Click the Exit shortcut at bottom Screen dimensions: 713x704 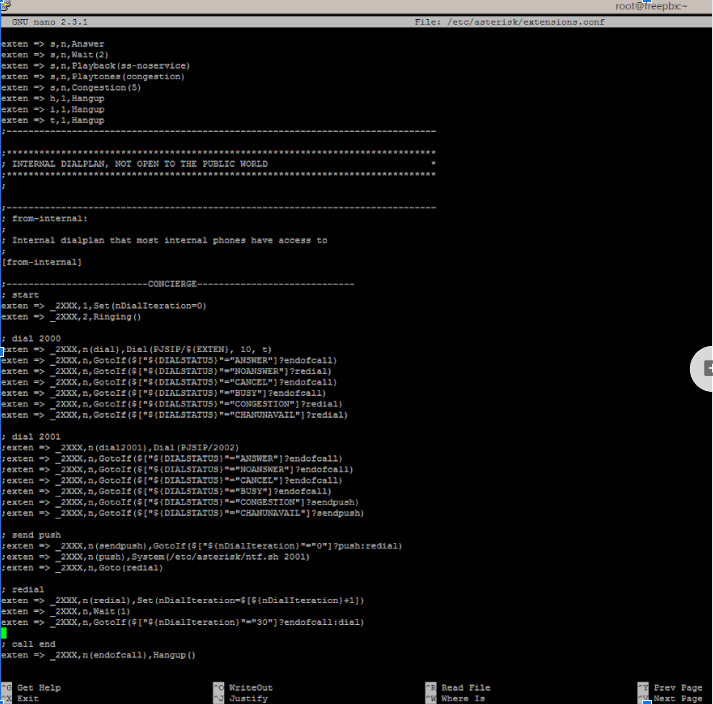click(x=27, y=698)
